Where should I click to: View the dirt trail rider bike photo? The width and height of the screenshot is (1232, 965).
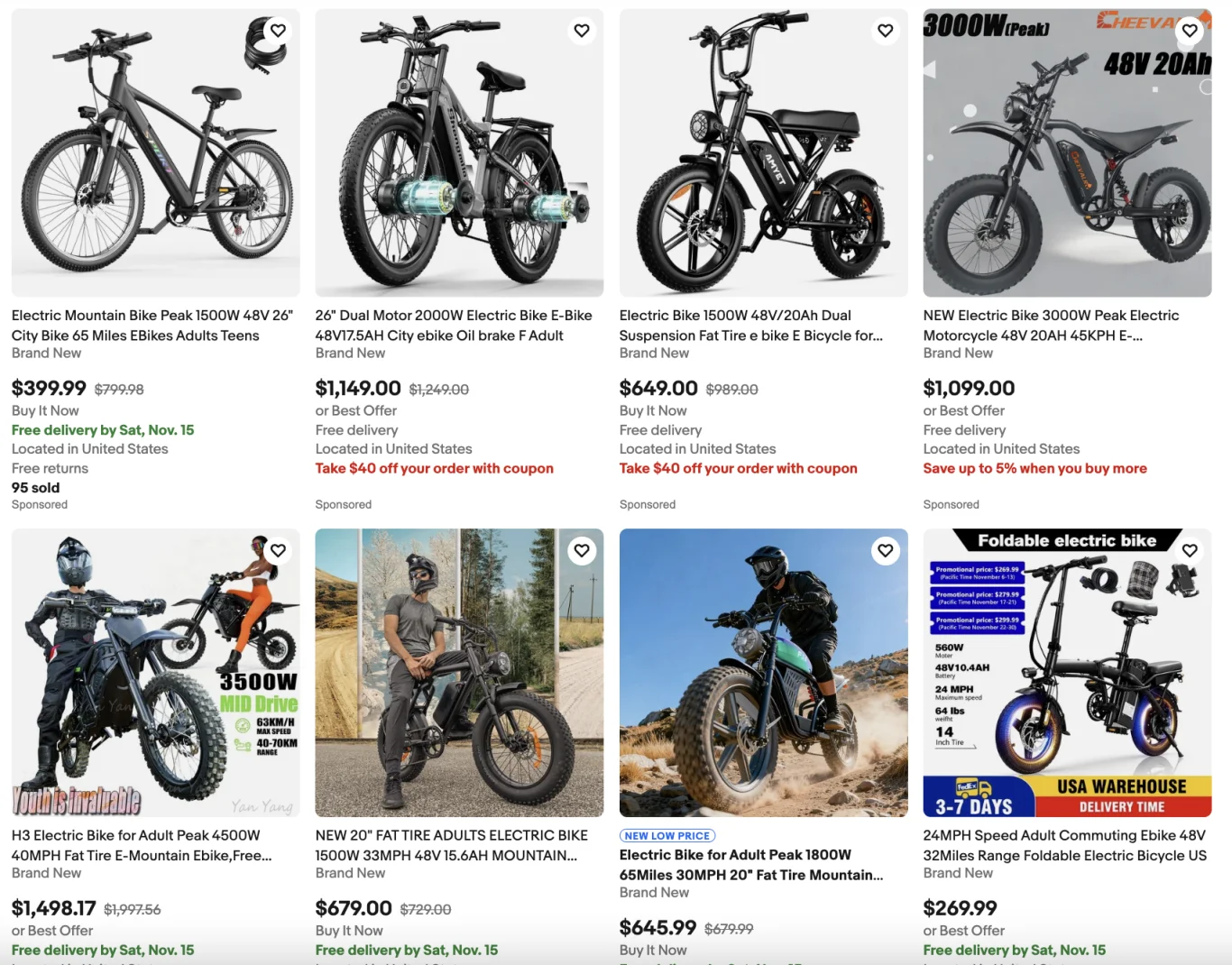coord(763,673)
